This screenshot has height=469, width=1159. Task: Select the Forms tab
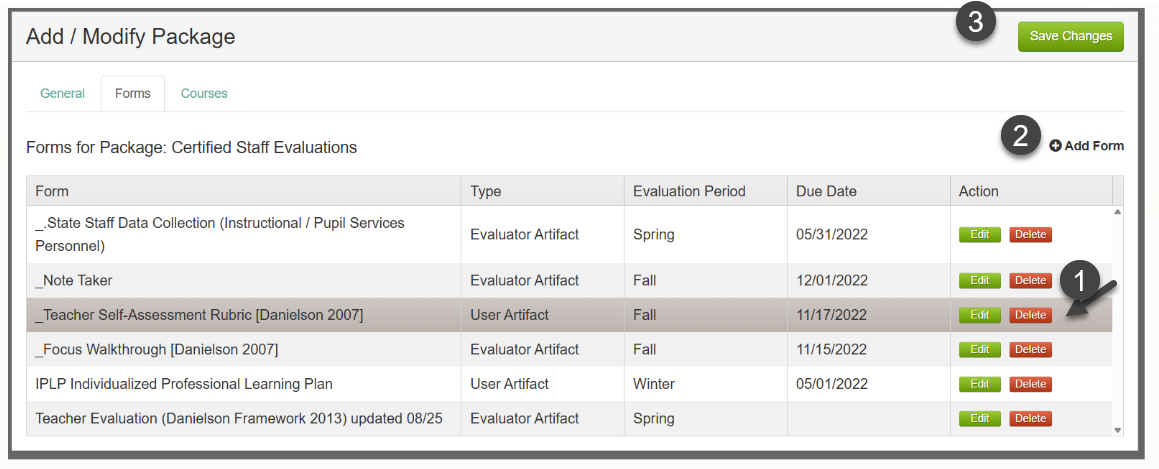click(x=133, y=93)
